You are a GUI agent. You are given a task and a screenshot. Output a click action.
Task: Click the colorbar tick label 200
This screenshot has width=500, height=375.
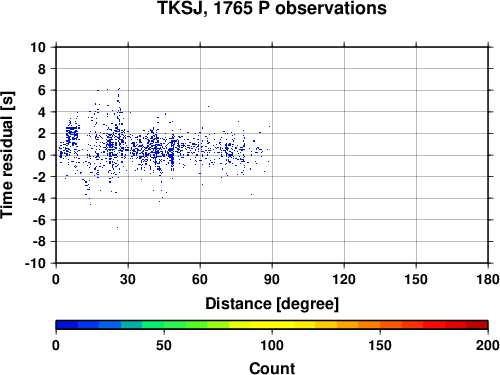(488, 345)
